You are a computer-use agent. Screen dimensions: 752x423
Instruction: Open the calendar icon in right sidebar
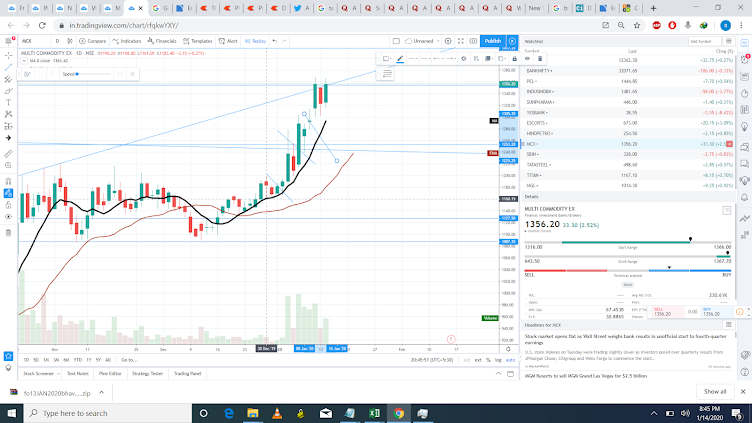coord(744,77)
